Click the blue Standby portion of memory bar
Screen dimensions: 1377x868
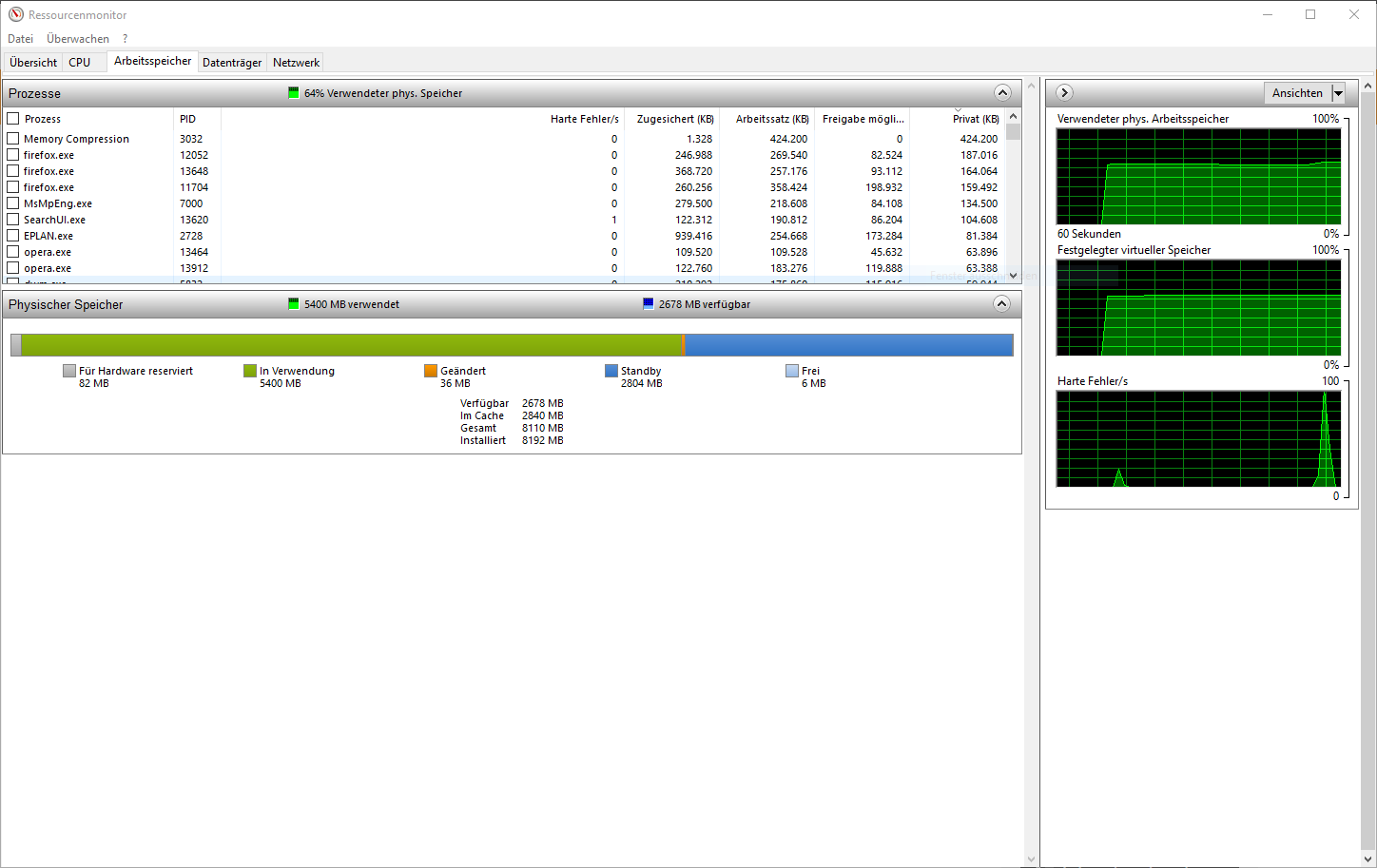tap(848, 344)
